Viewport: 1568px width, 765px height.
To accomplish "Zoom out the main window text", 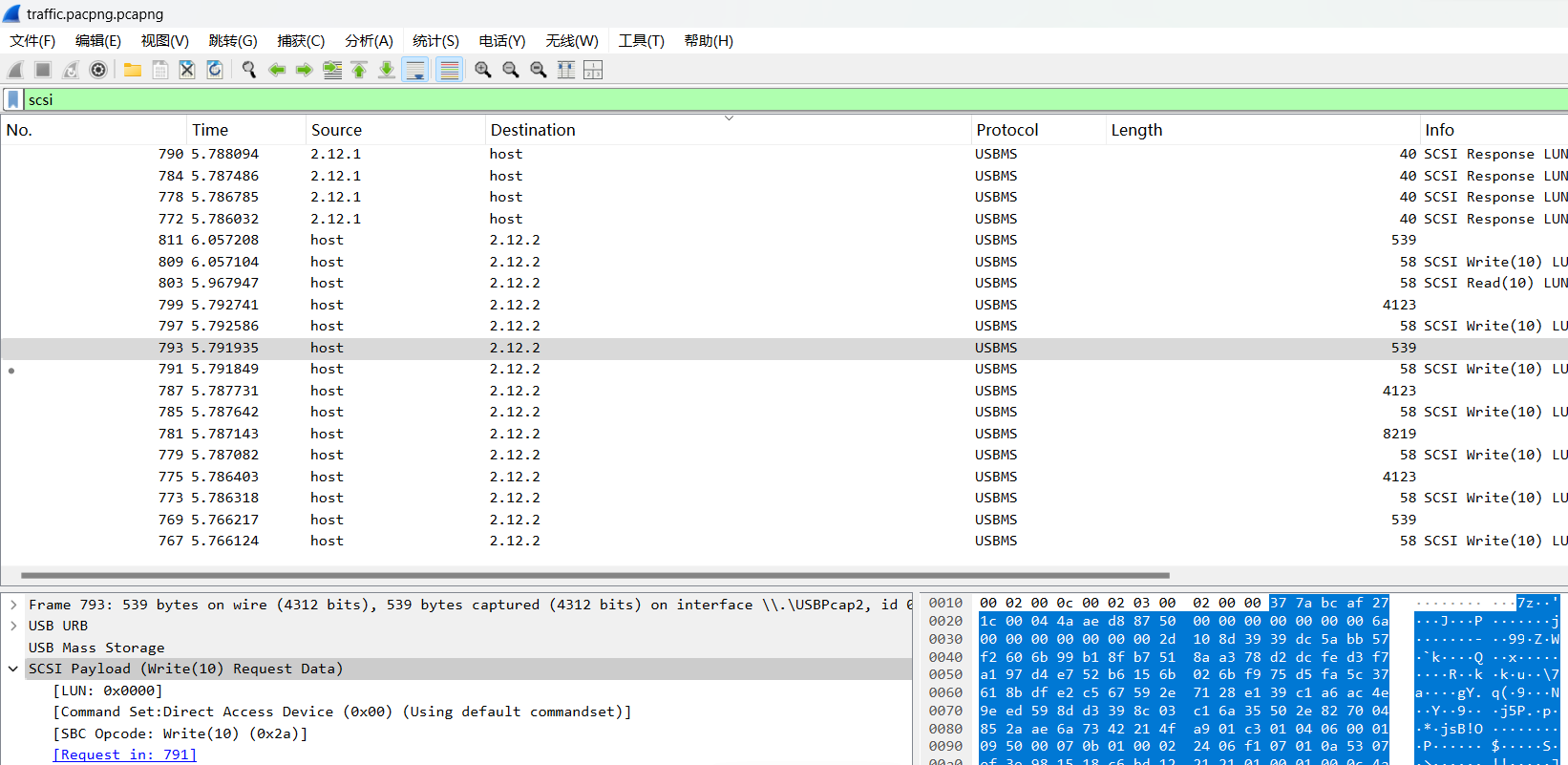I will (x=511, y=70).
